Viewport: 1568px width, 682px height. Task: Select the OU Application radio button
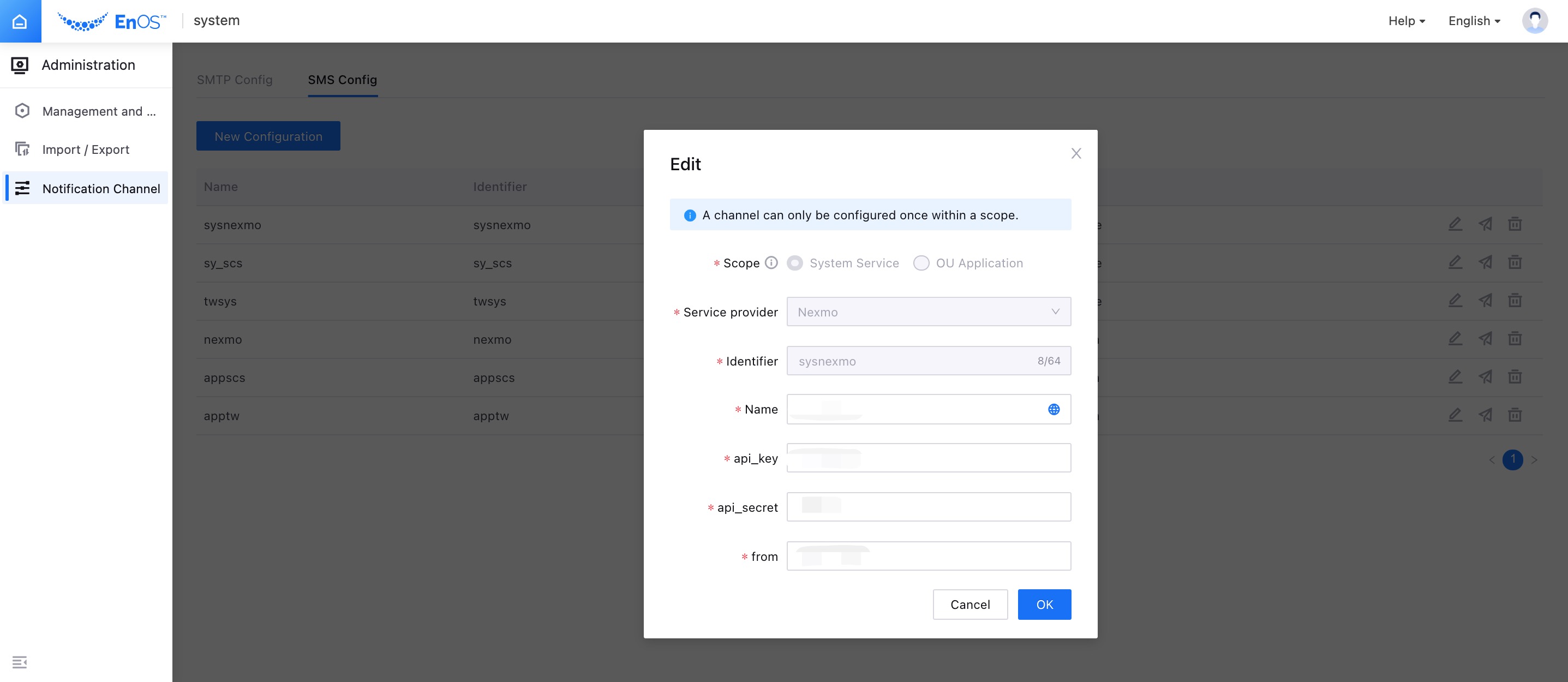(x=921, y=263)
